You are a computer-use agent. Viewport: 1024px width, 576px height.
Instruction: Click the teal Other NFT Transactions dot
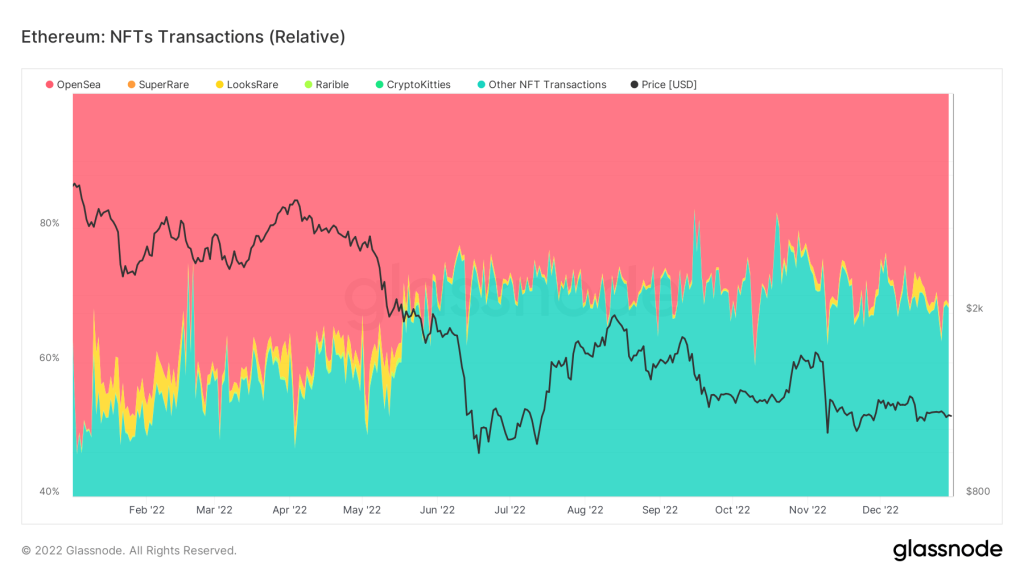tap(481, 85)
